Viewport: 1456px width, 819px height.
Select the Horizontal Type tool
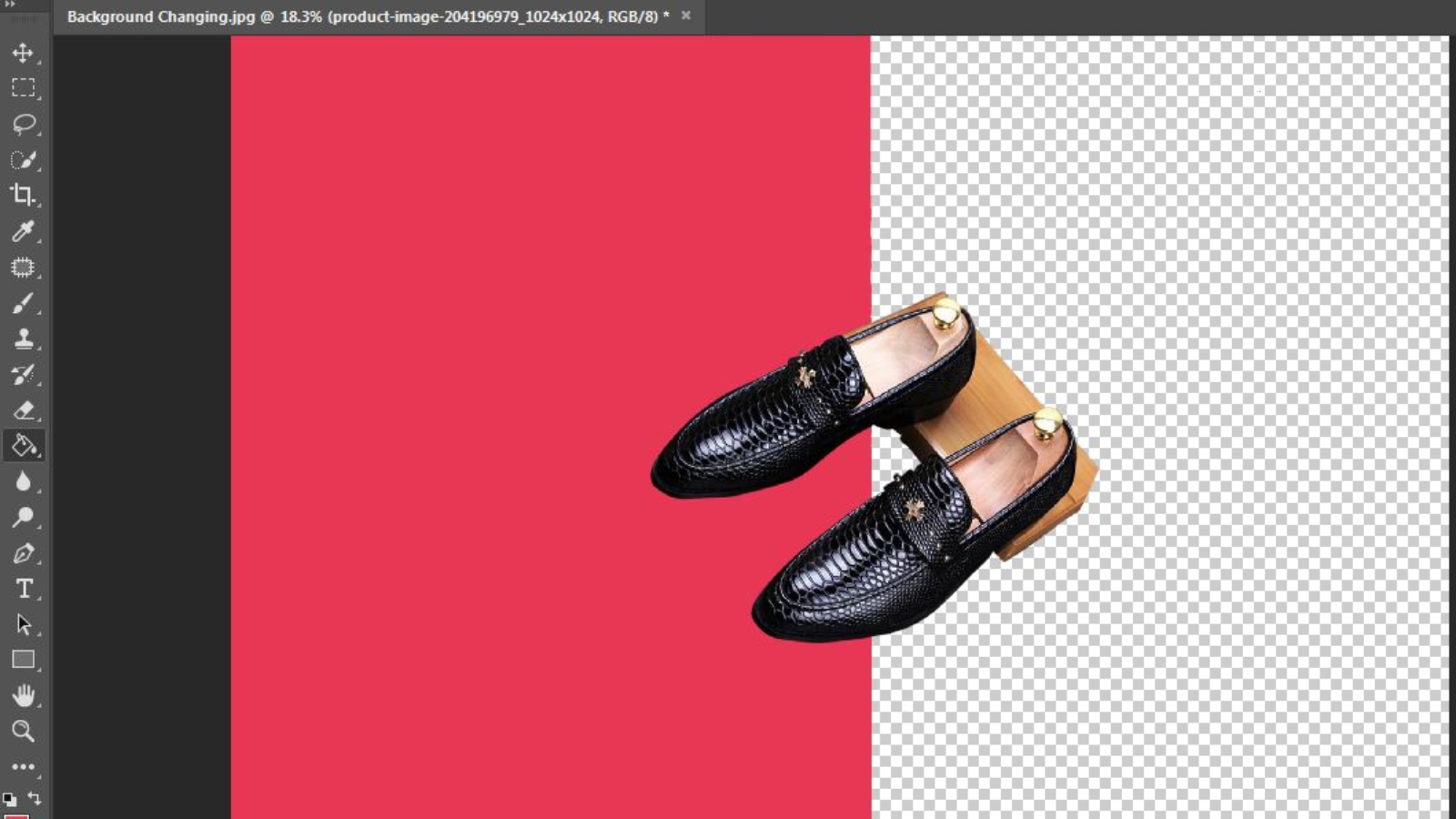(x=23, y=589)
